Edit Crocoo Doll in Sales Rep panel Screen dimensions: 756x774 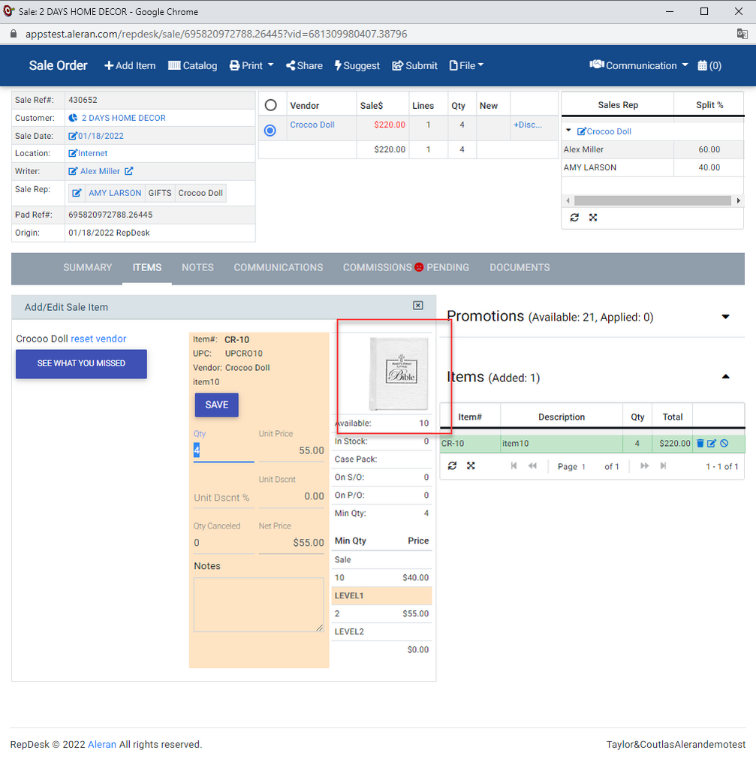coord(581,131)
